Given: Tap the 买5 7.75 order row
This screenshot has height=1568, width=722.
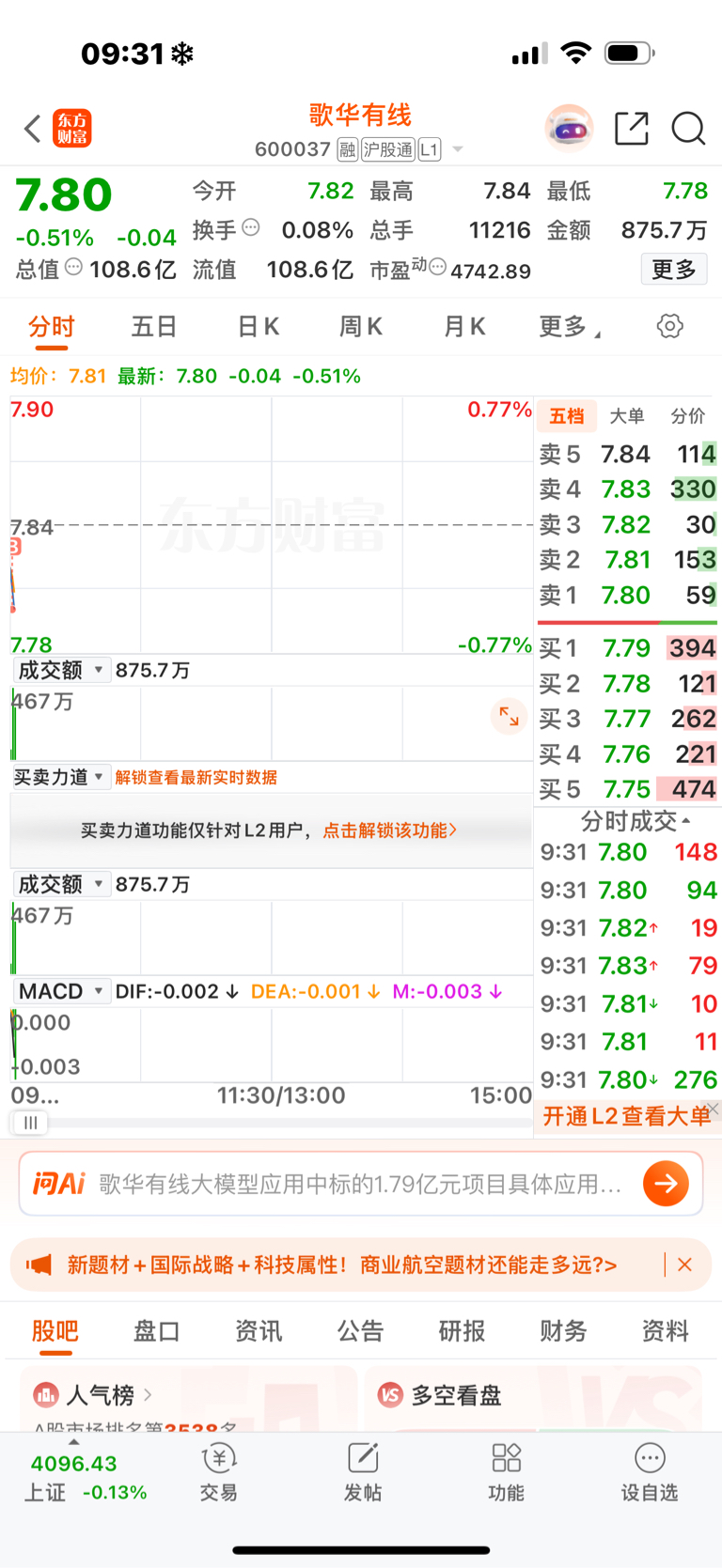Looking at the screenshot, I should point(627,789).
